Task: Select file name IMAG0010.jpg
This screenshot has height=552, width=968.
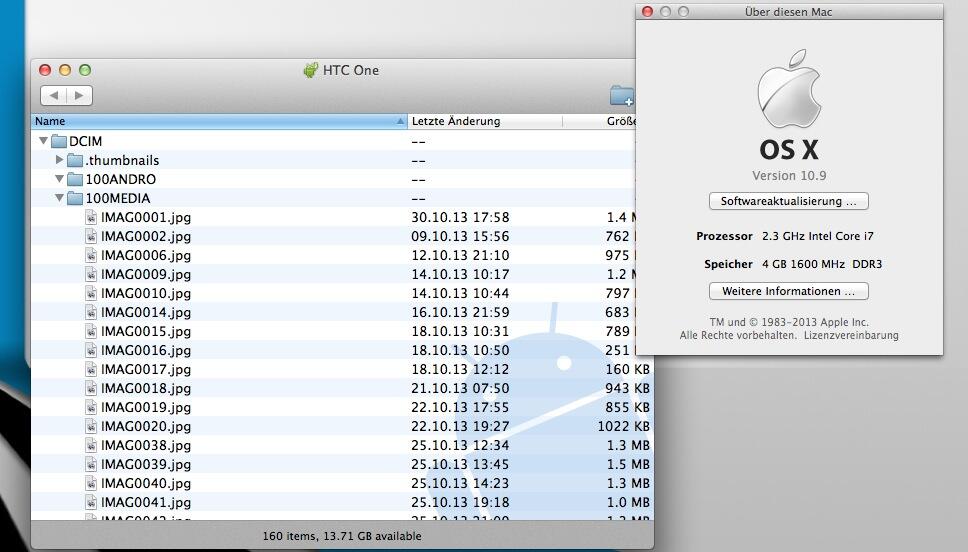Action: click(x=146, y=293)
